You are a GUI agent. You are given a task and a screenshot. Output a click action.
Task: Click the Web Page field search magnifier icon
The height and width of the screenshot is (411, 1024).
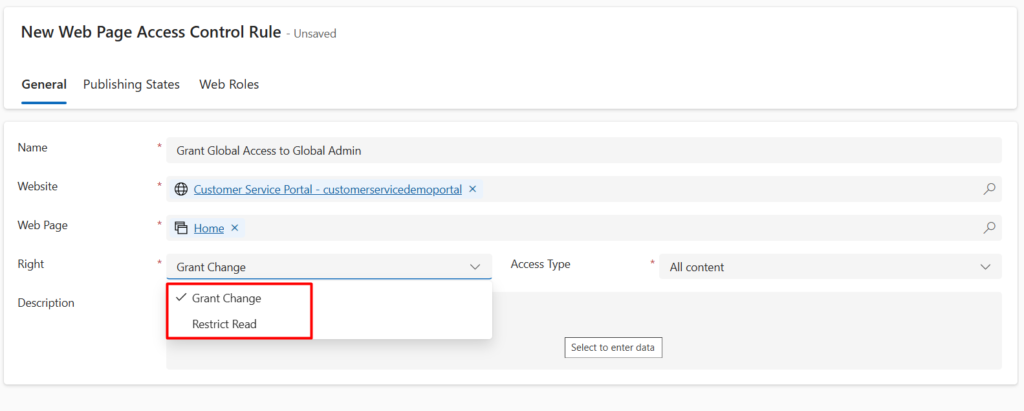pyautogui.click(x=989, y=228)
